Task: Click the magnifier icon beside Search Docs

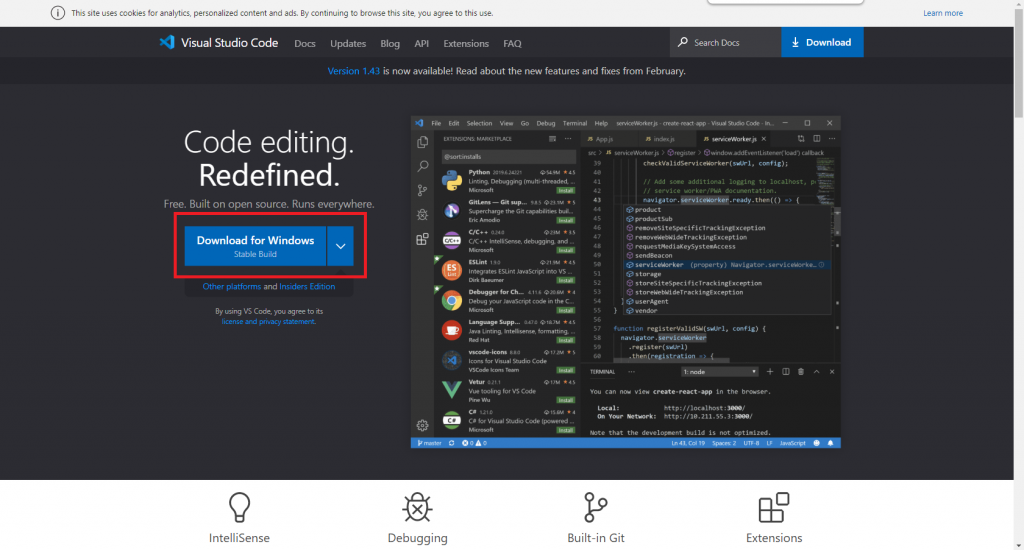Action: 682,42
